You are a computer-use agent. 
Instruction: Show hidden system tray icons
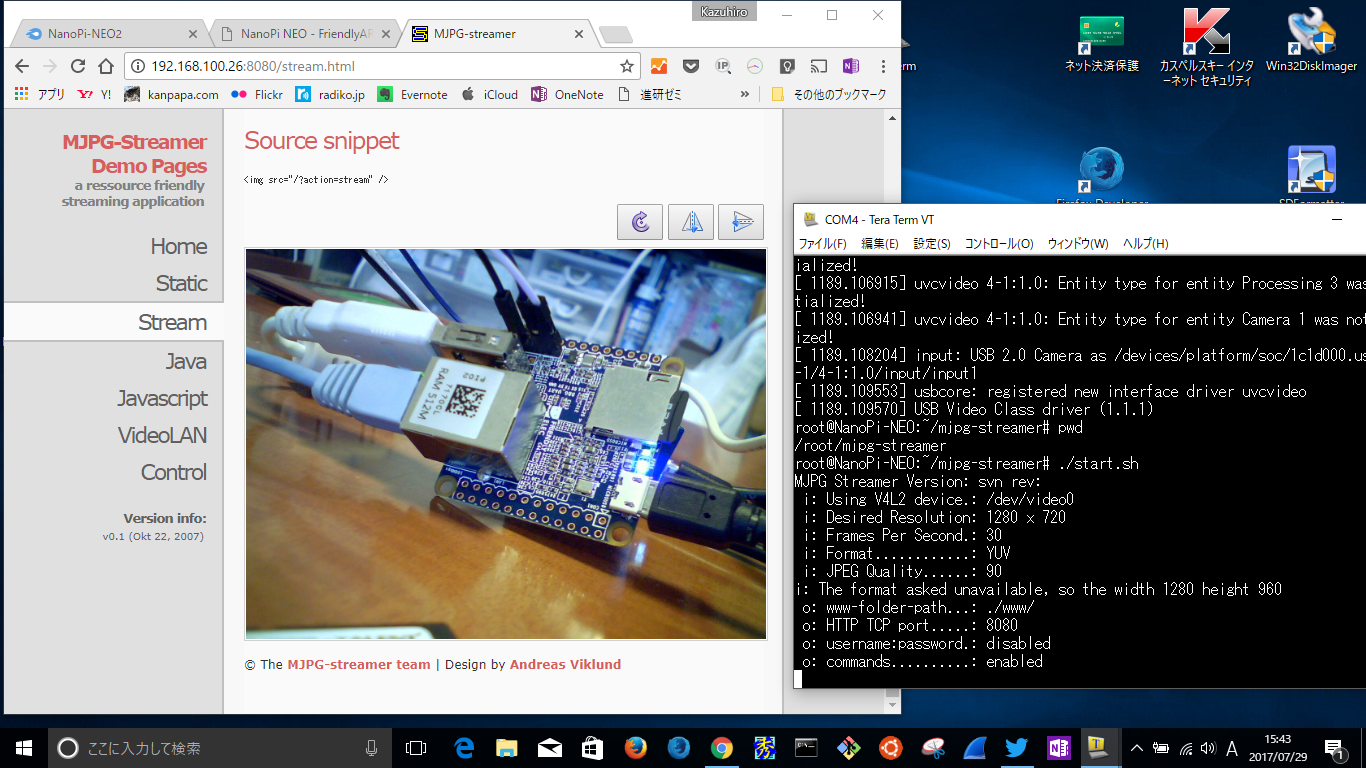coord(1136,748)
